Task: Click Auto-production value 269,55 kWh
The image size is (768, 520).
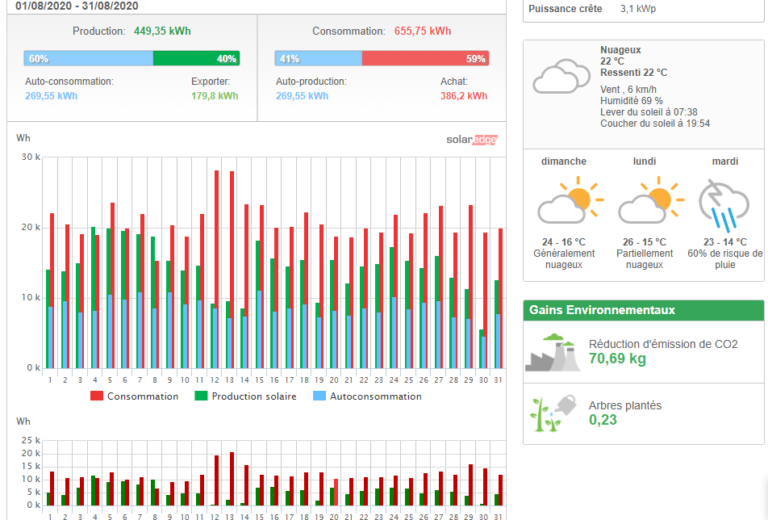Action: (x=302, y=96)
